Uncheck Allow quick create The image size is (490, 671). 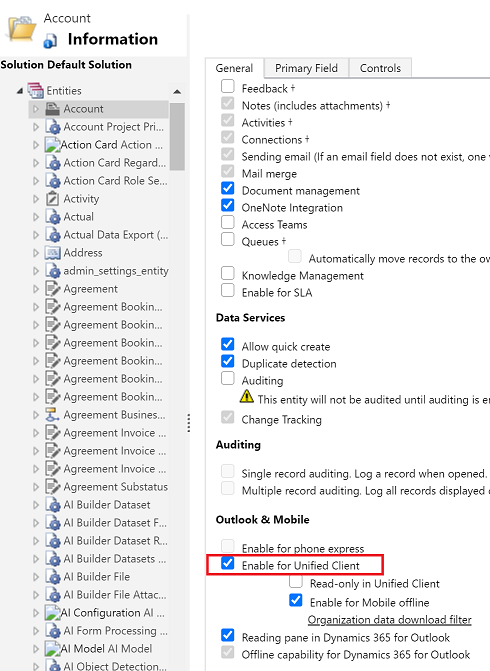pyautogui.click(x=228, y=344)
